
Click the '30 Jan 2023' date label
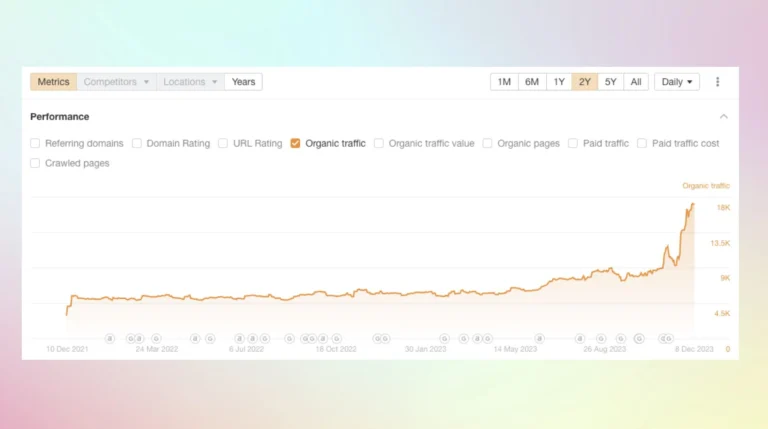click(426, 349)
